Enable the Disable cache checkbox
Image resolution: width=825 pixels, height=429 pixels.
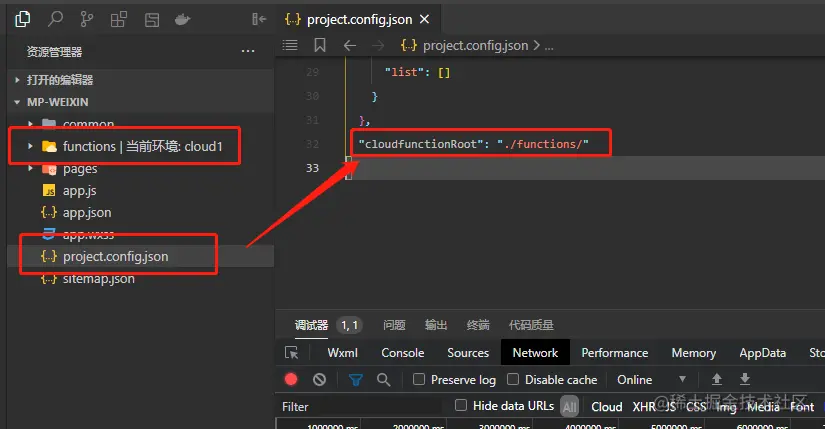coord(513,379)
